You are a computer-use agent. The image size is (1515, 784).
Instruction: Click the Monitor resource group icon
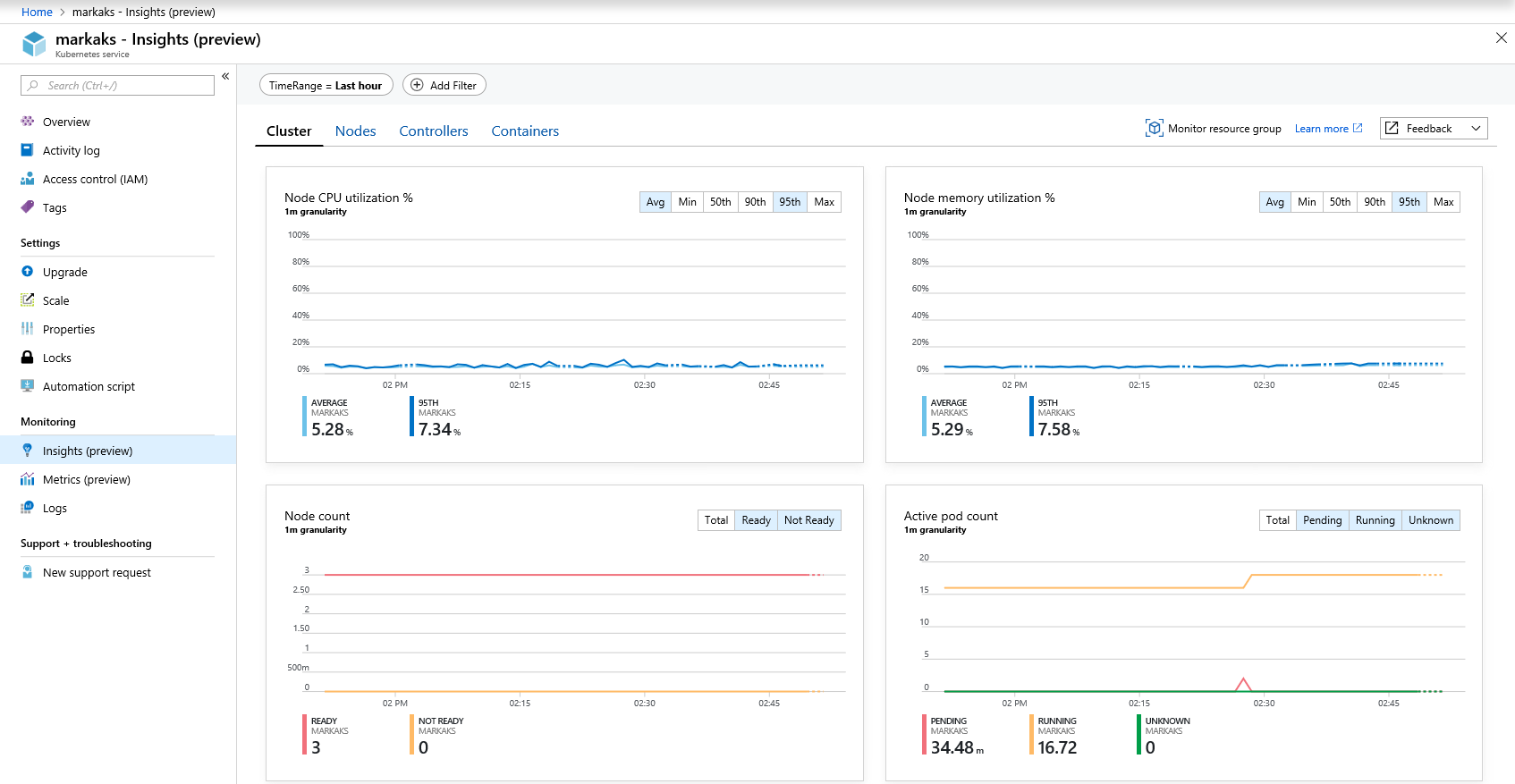1154,129
